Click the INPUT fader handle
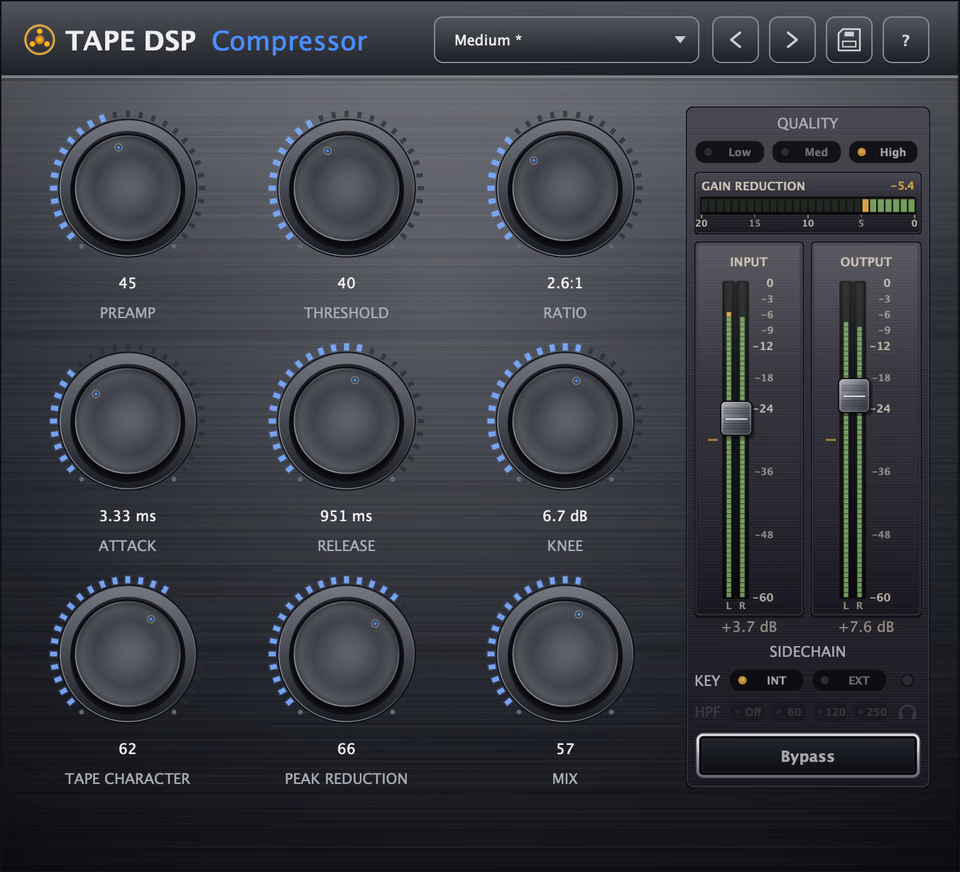 (736, 418)
